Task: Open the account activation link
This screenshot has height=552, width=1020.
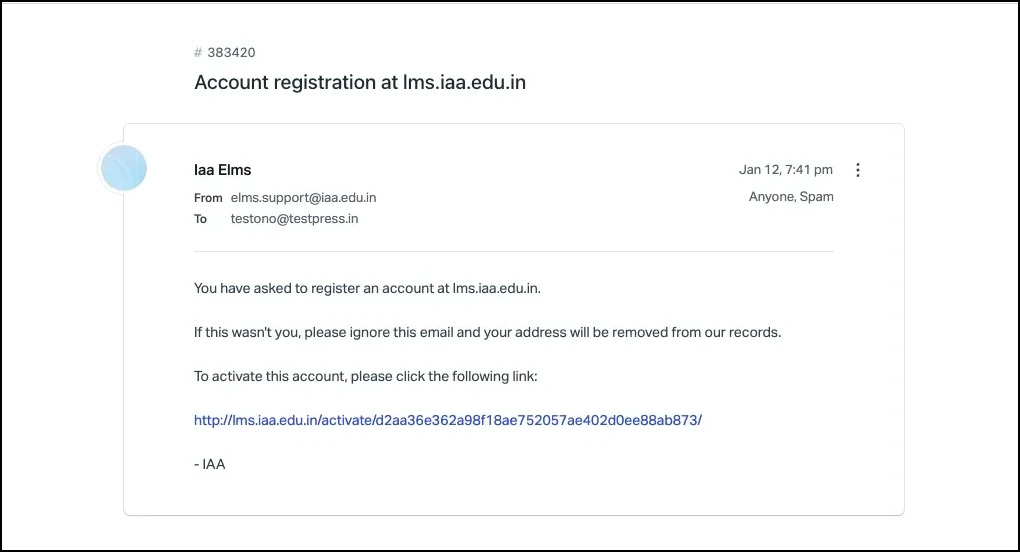Action: click(x=448, y=420)
